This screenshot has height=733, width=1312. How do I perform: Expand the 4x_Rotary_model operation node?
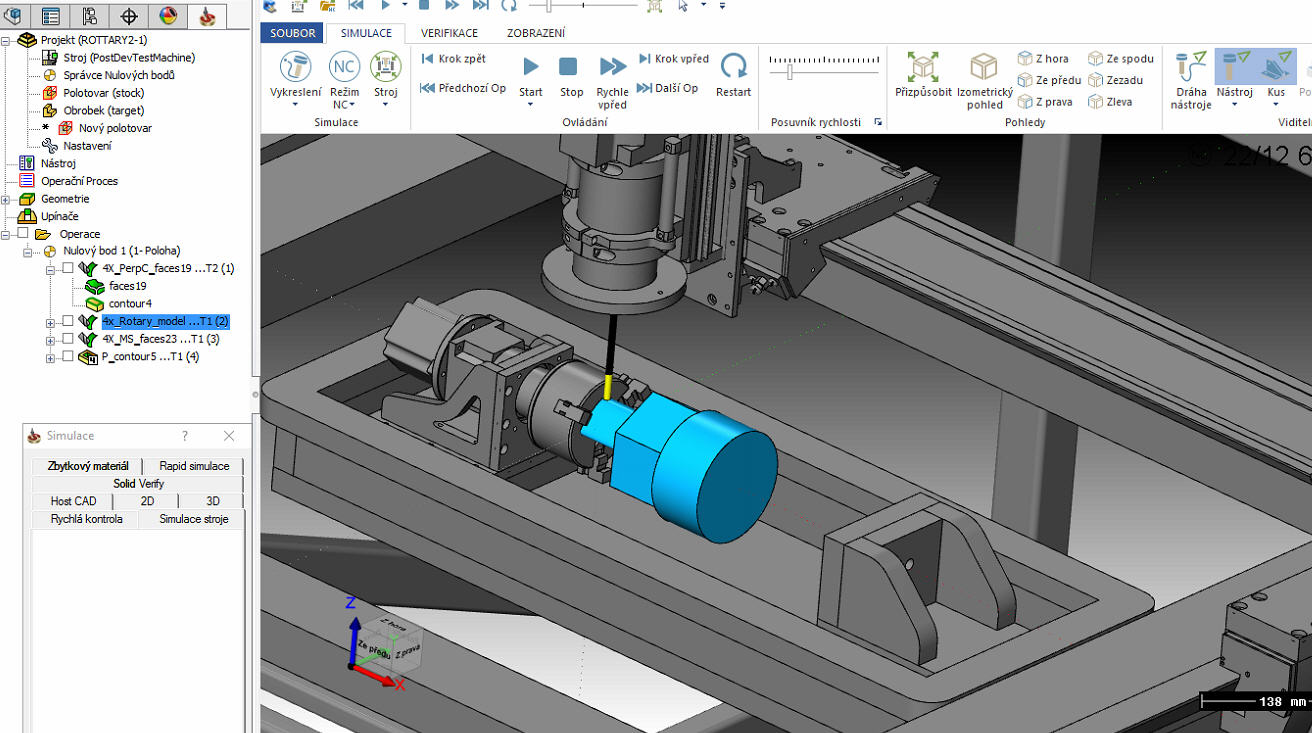(x=50, y=322)
